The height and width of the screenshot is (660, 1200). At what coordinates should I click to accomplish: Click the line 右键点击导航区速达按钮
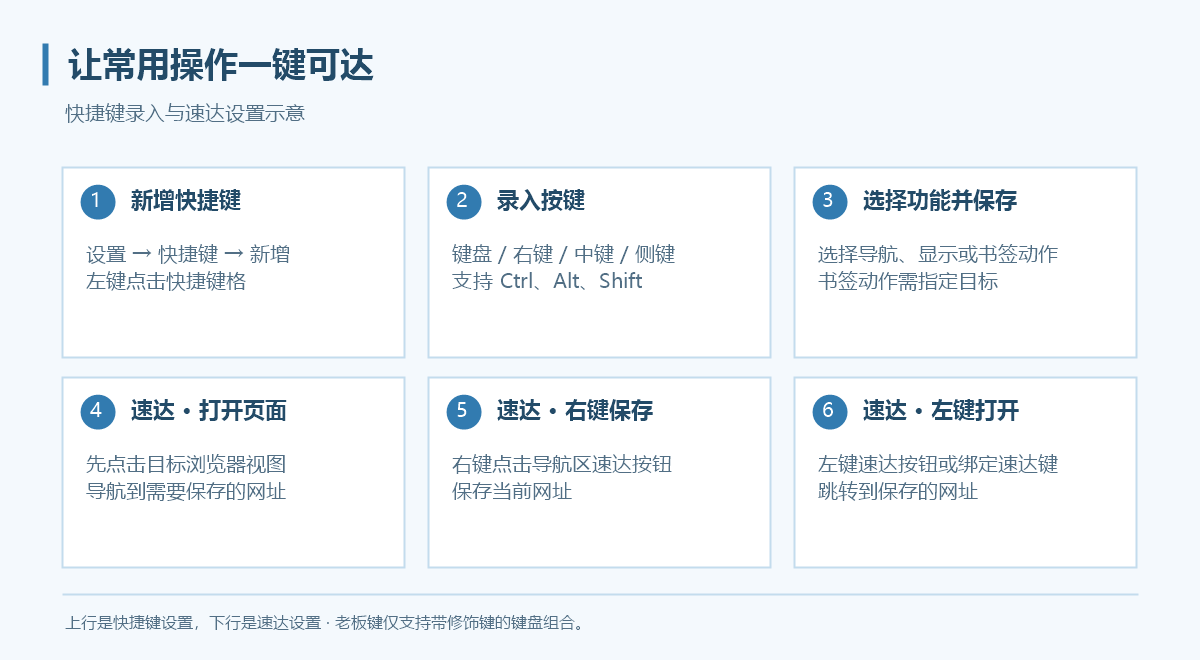(562, 465)
